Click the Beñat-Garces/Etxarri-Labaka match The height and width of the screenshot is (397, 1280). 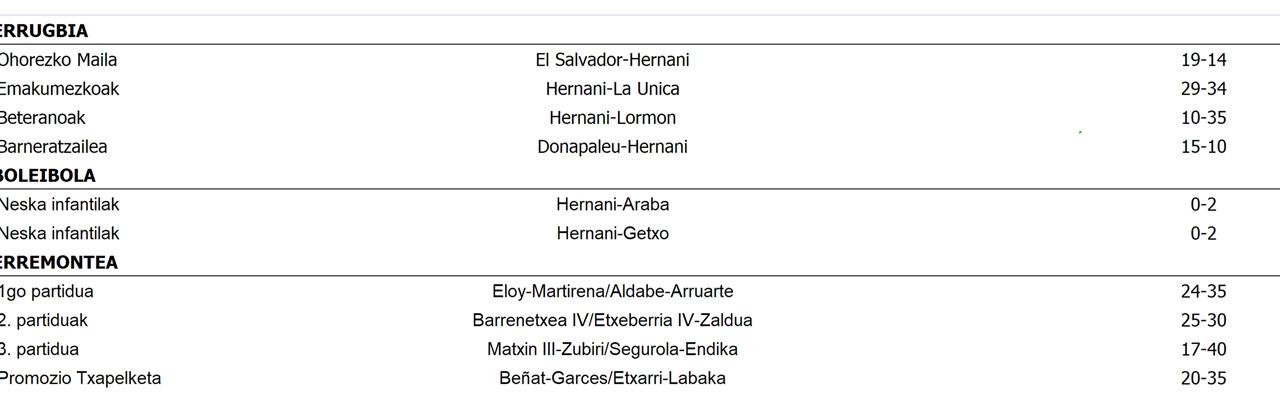coord(612,379)
